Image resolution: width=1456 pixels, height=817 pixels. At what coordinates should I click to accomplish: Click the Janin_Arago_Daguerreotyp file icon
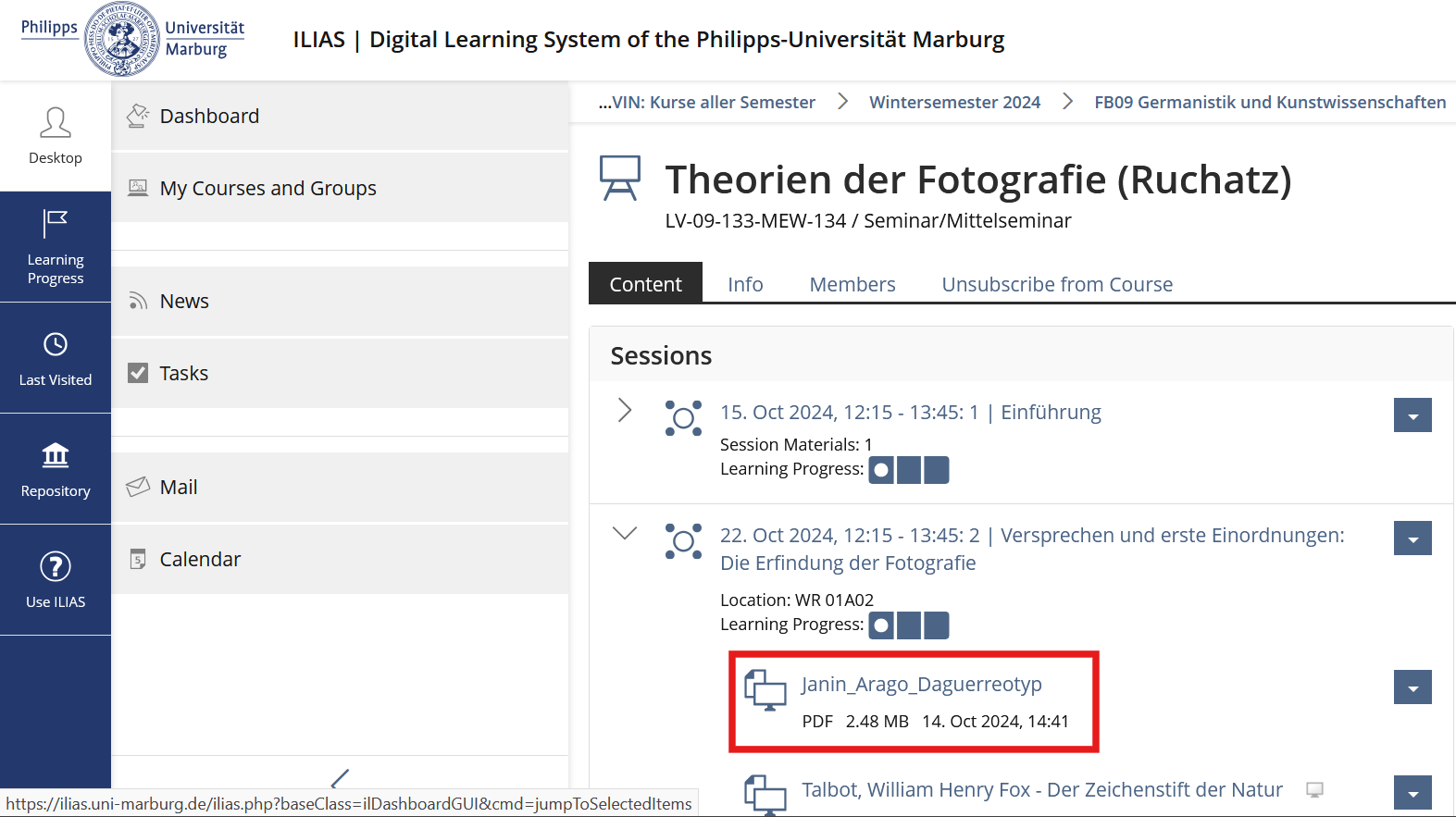765,689
